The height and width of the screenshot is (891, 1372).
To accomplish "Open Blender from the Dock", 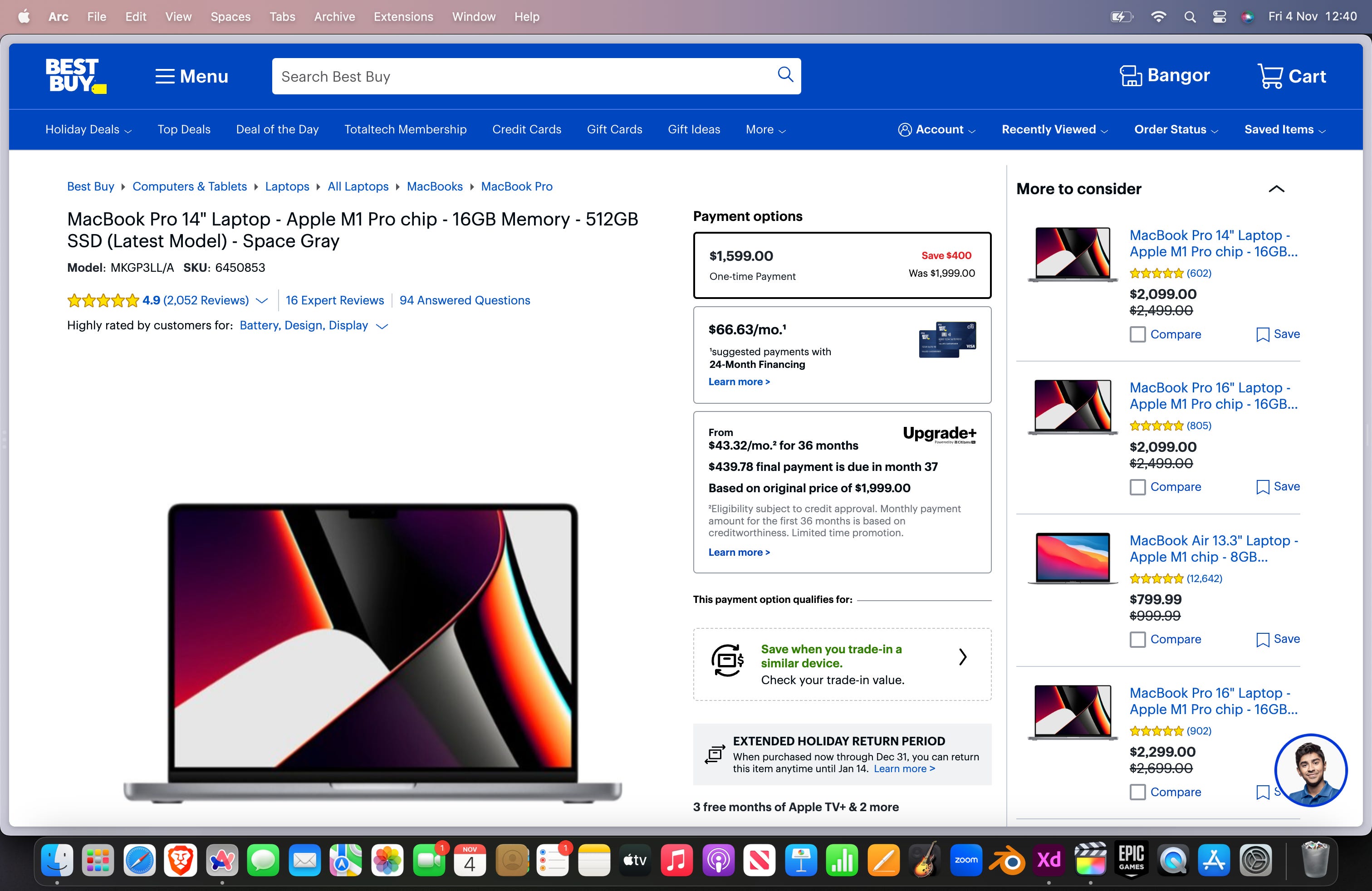I will click(x=1007, y=861).
